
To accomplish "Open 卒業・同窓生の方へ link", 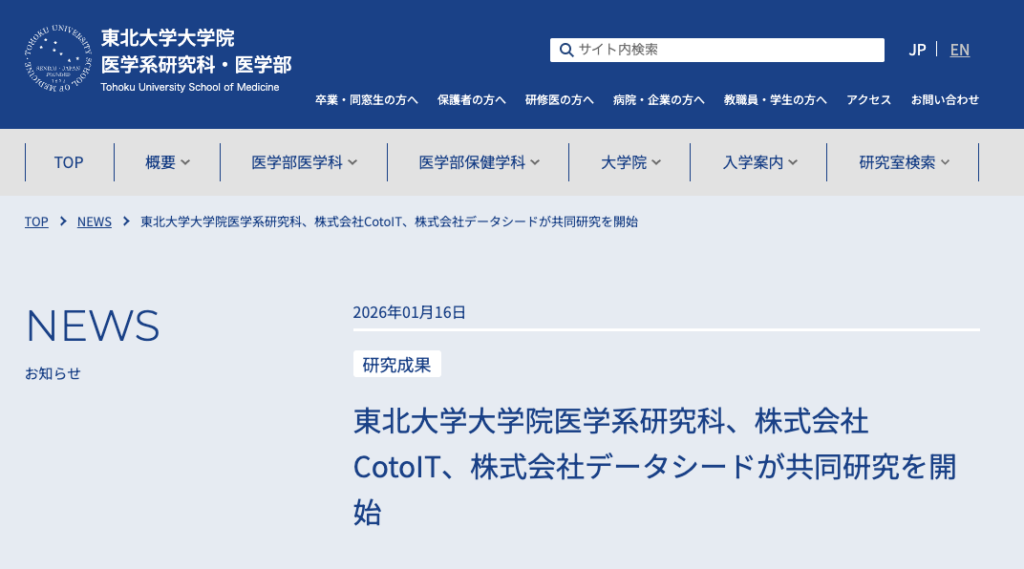I will [x=366, y=100].
